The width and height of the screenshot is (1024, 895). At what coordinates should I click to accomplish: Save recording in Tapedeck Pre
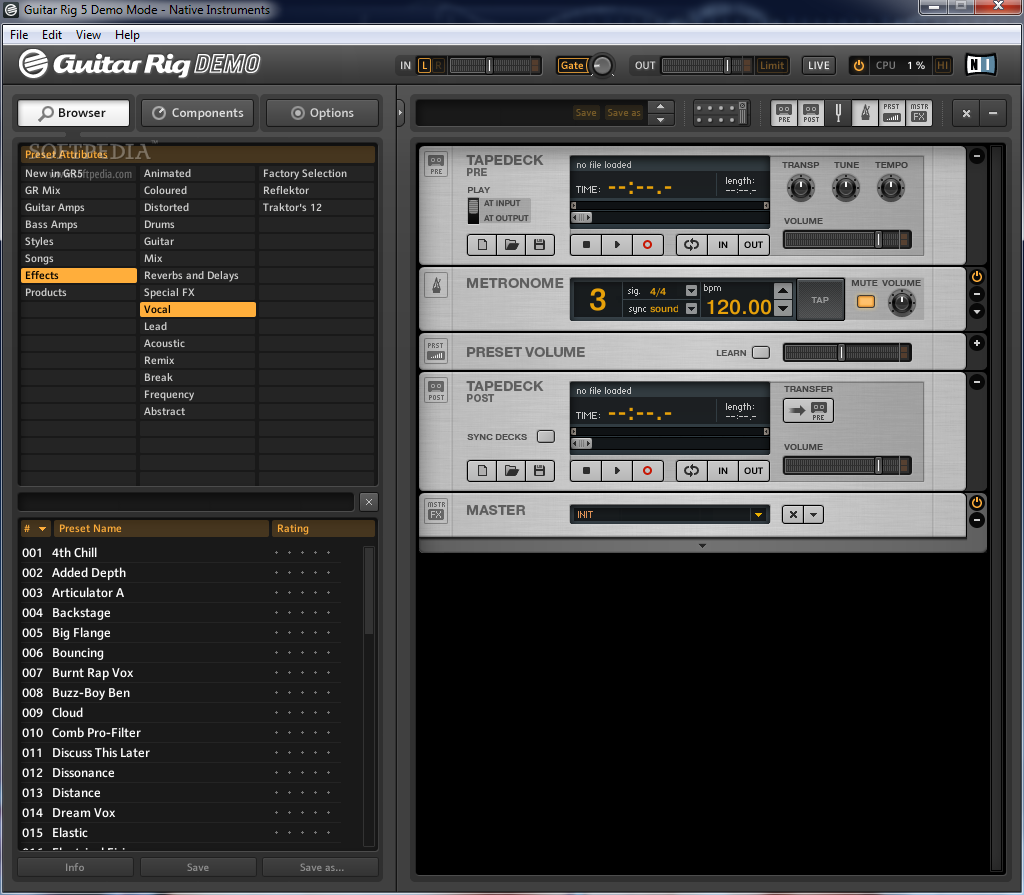[539, 244]
